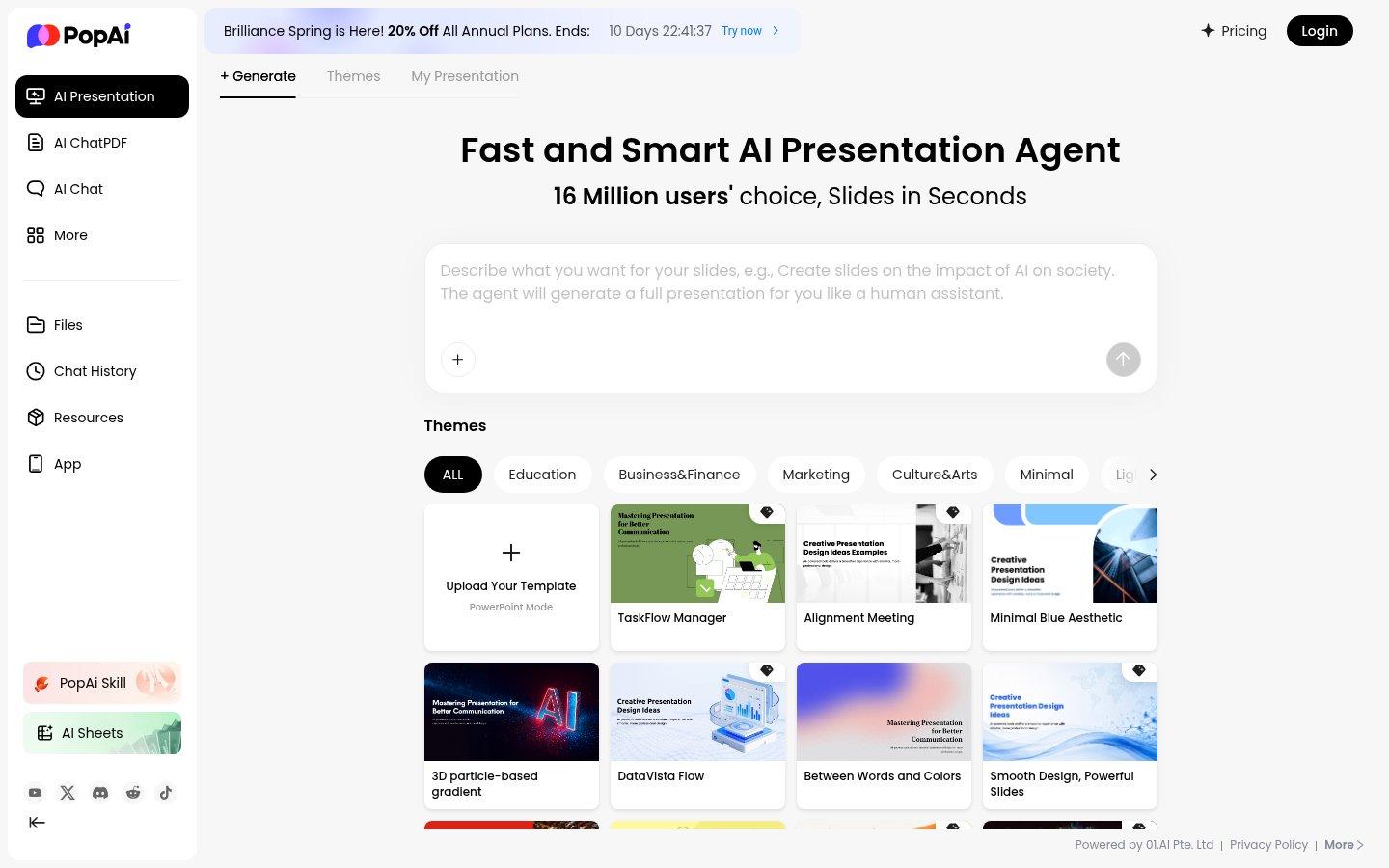Choose the DataVista Flow theme thumbnail

[x=697, y=712]
